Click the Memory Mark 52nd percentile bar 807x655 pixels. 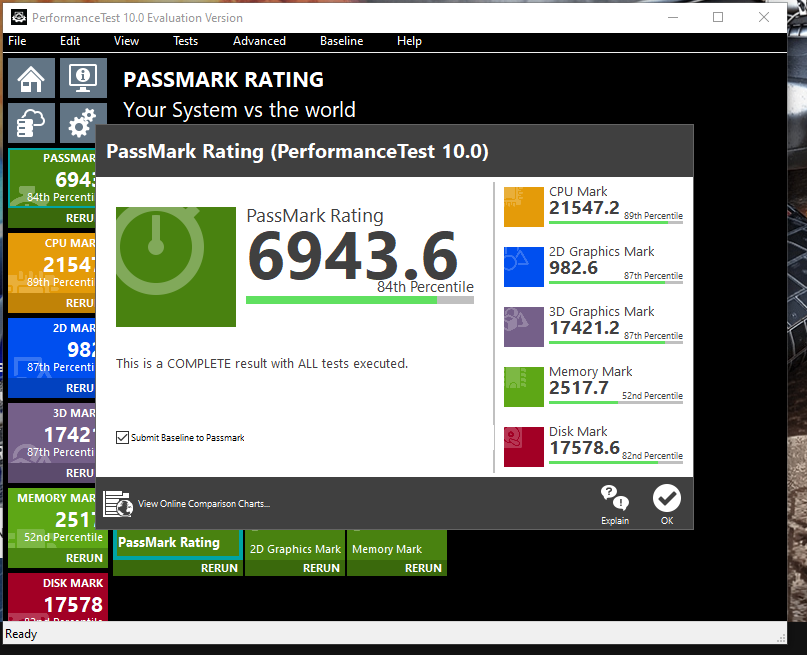616,402
